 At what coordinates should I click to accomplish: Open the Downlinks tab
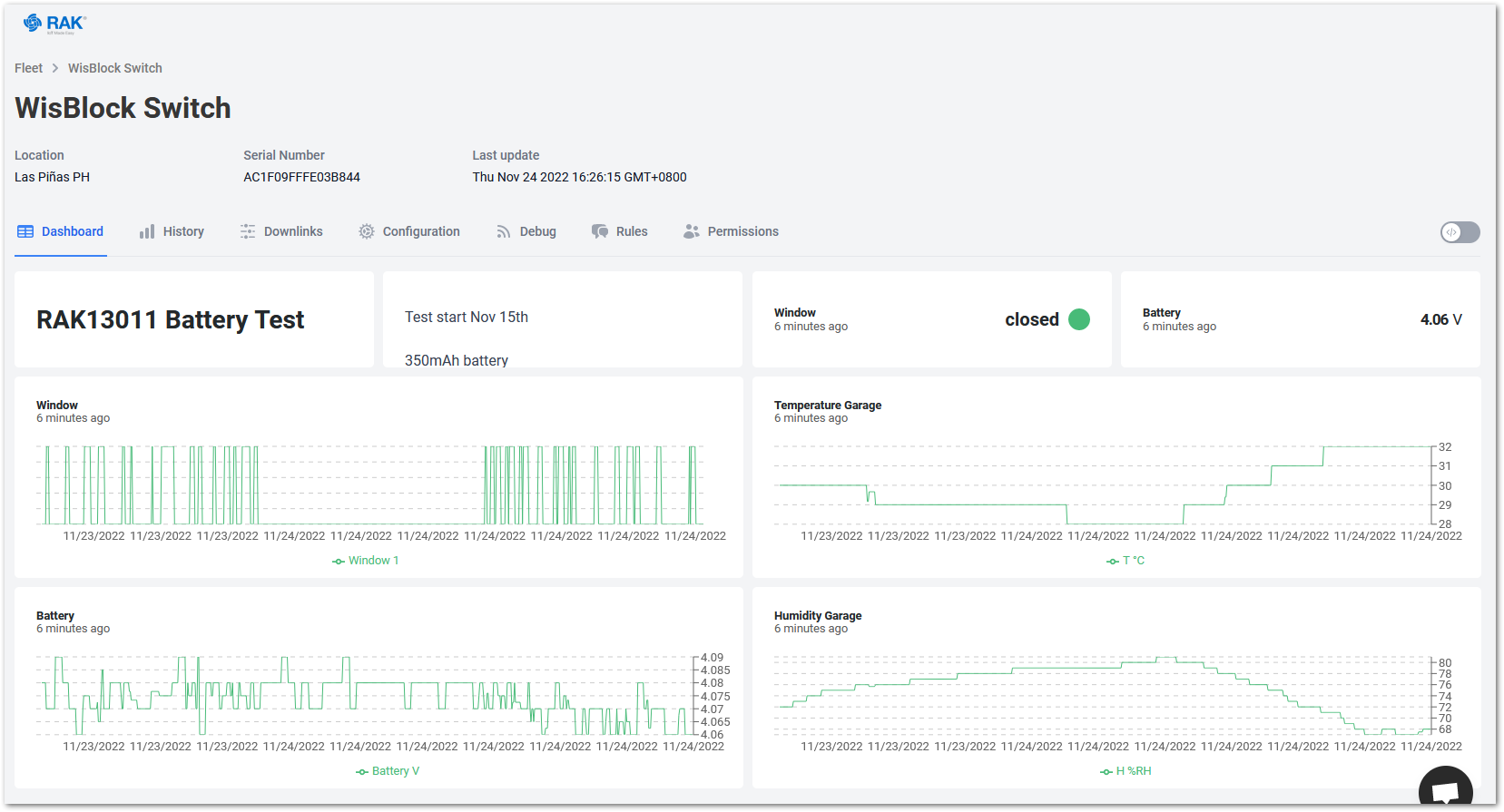coord(281,231)
